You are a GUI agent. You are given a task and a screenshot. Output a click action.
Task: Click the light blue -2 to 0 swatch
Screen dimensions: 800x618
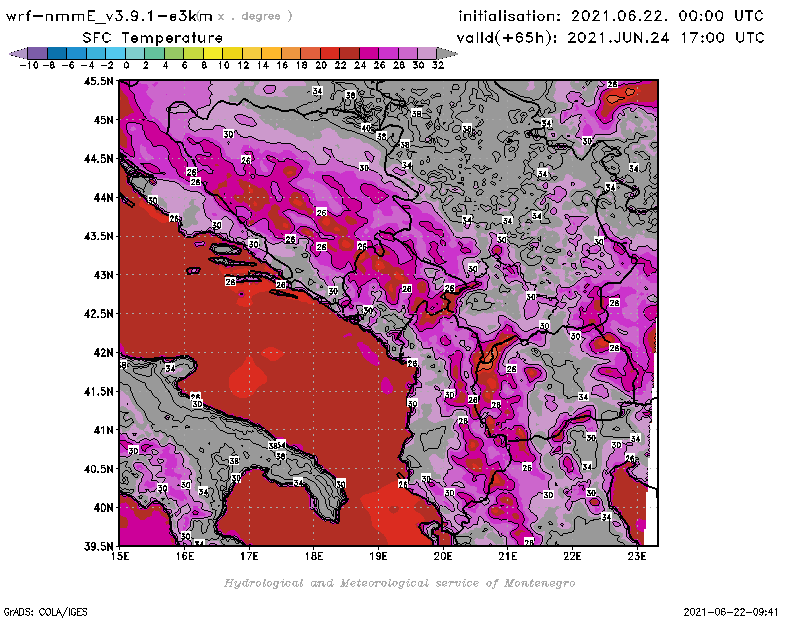click(115, 53)
